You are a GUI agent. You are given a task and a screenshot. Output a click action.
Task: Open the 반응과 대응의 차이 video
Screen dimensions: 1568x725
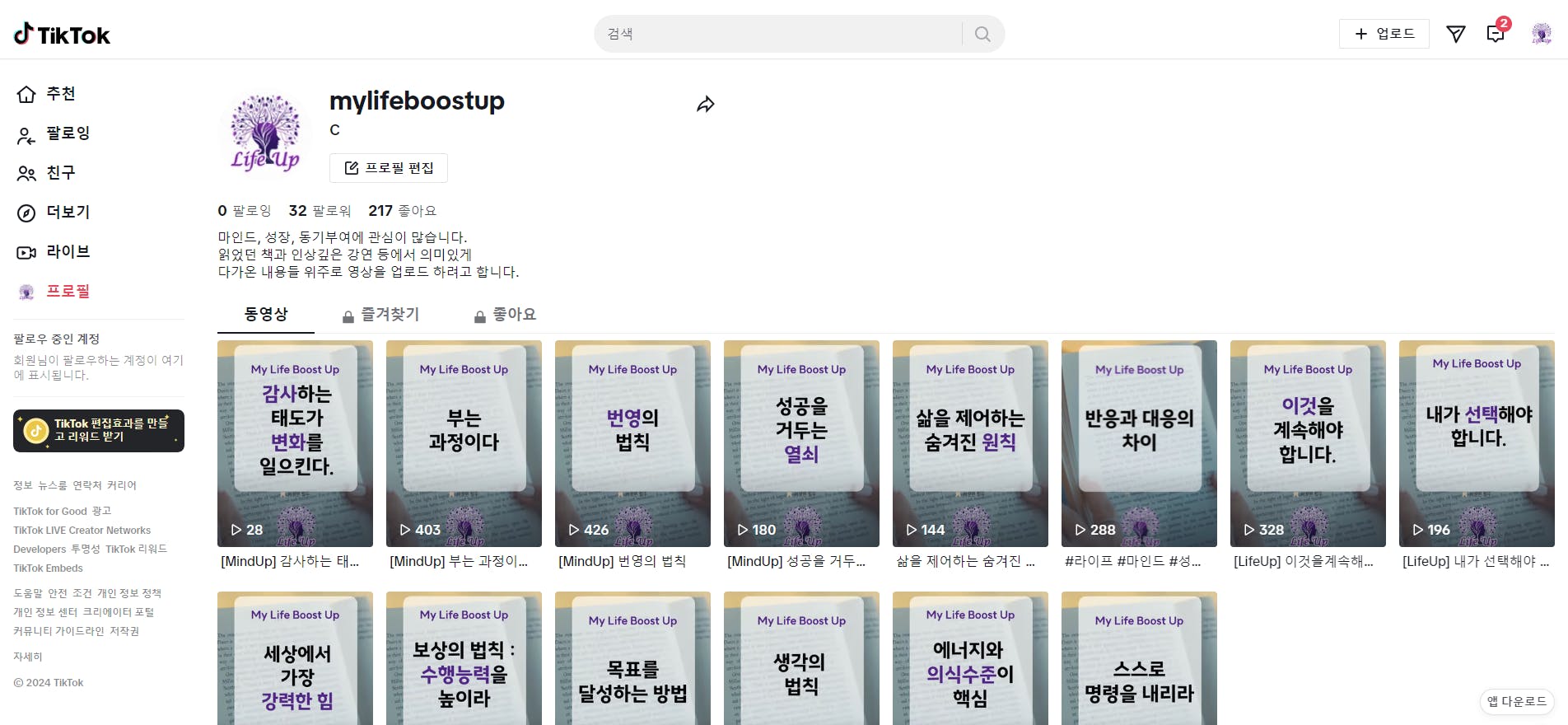tap(1139, 443)
